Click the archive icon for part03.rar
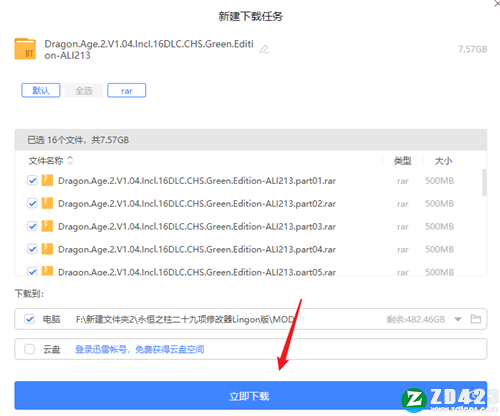This screenshot has height=416, width=500. (47, 226)
